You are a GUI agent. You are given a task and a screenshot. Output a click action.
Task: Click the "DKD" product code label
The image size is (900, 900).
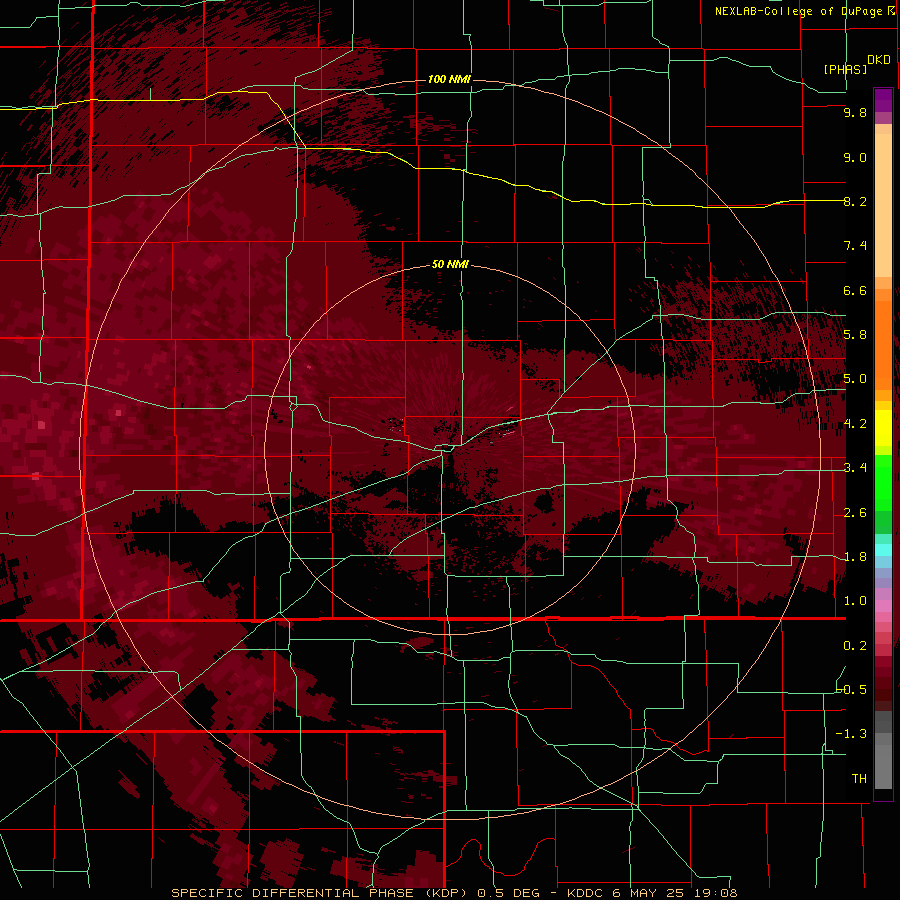point(879,60)
